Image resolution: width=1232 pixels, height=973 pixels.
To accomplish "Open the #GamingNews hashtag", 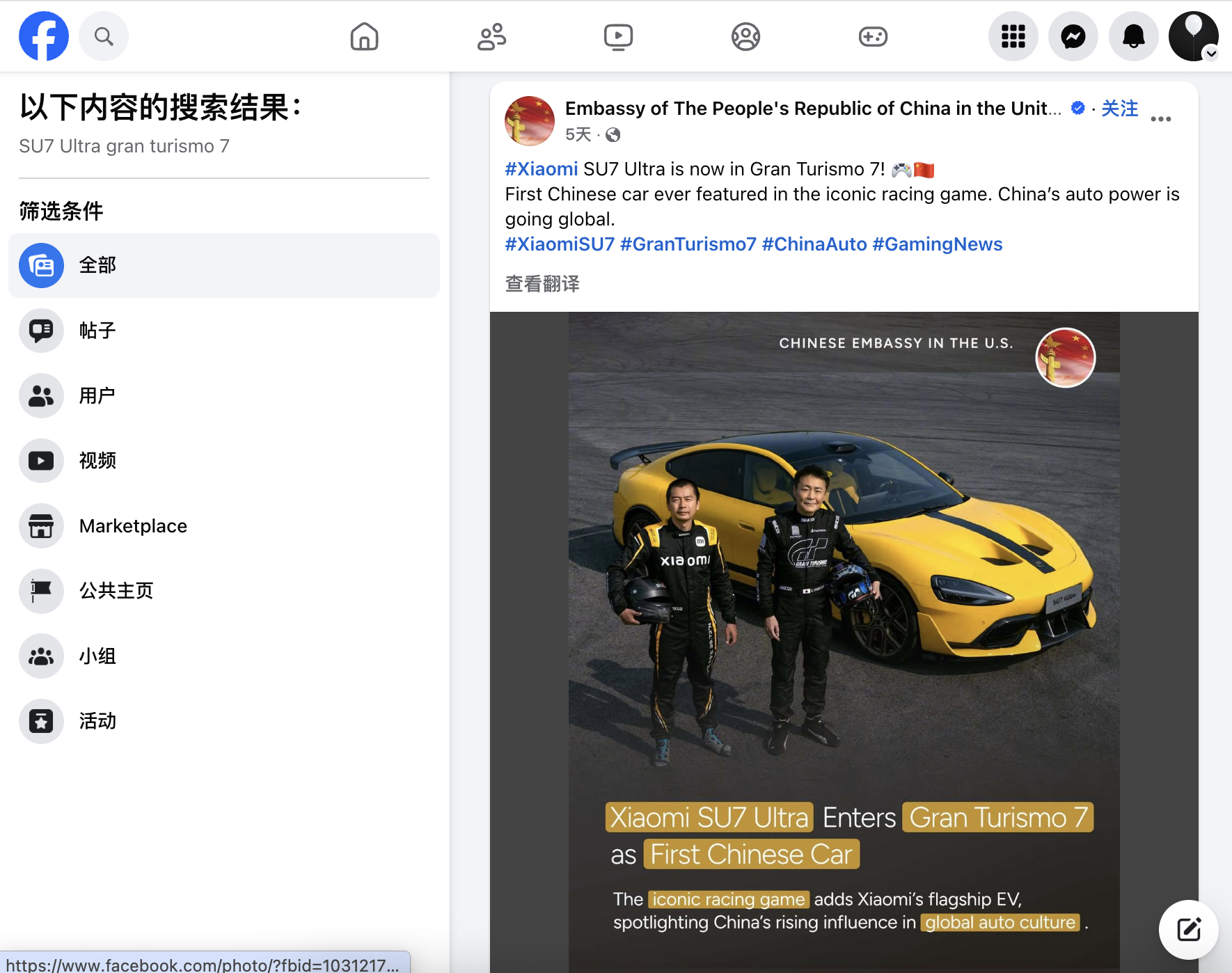I will (x=938, y=244).
